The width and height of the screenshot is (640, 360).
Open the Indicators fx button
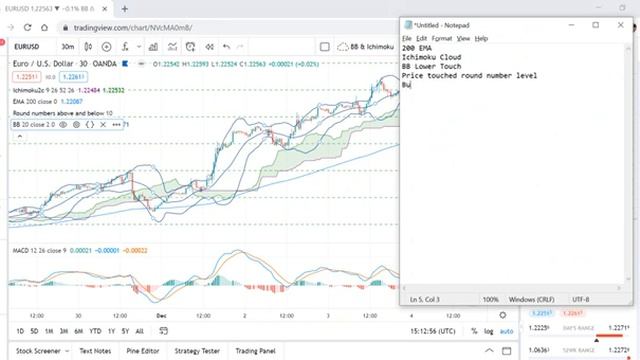125,47
